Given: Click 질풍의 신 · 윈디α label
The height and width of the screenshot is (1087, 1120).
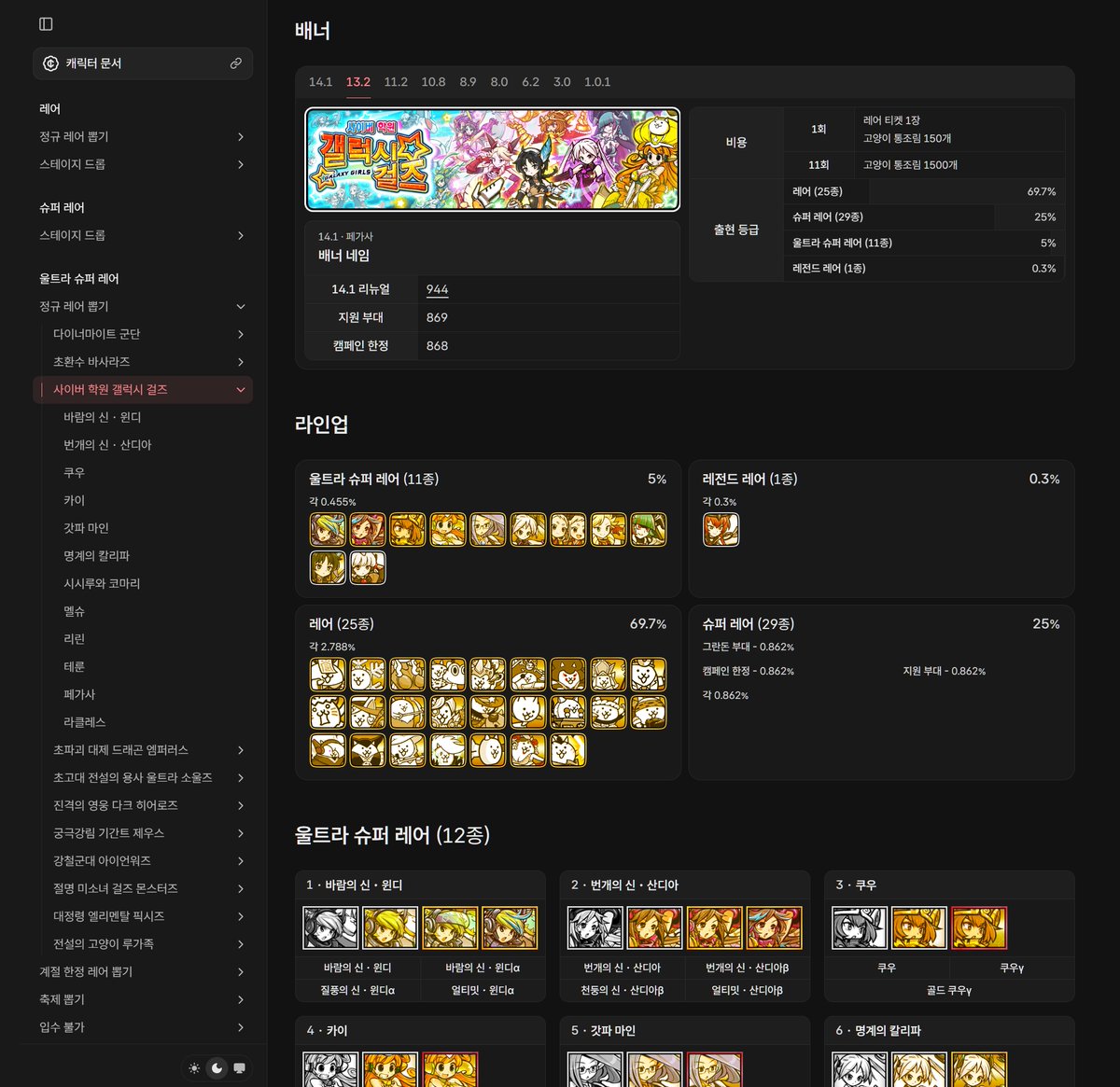Looking at the screenshot, I should (x=357, y=990).
